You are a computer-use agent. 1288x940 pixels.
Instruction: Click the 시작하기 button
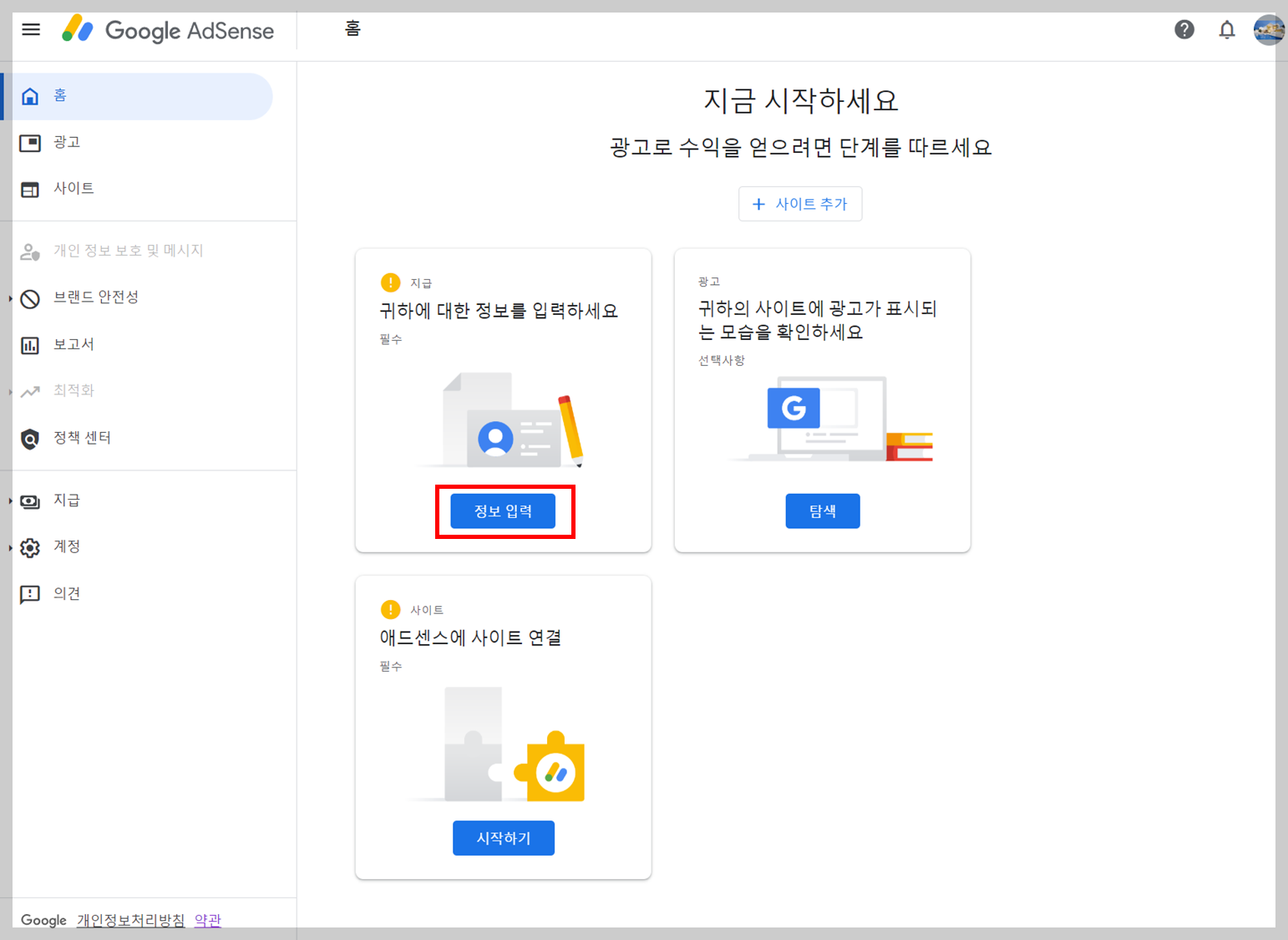tap(504, 838)
